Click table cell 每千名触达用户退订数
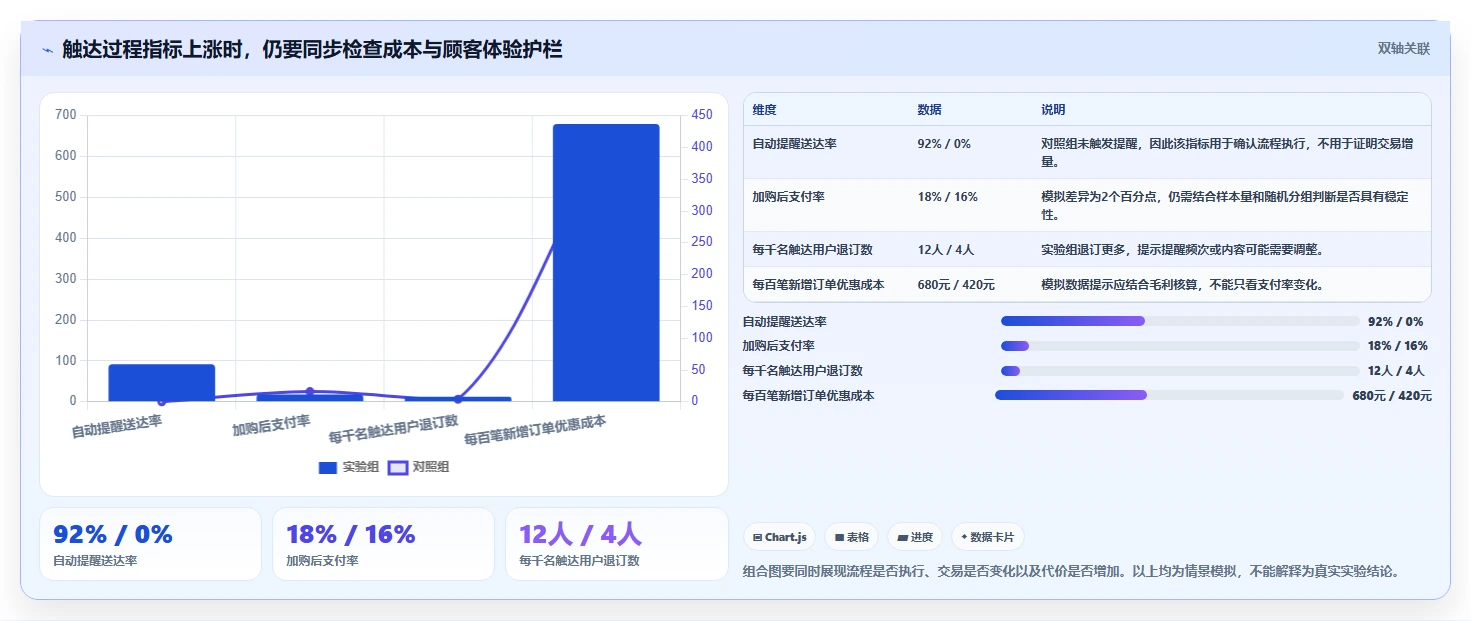Image resolution: width=1471 pixels, height=621 pixels. point(813,249)
